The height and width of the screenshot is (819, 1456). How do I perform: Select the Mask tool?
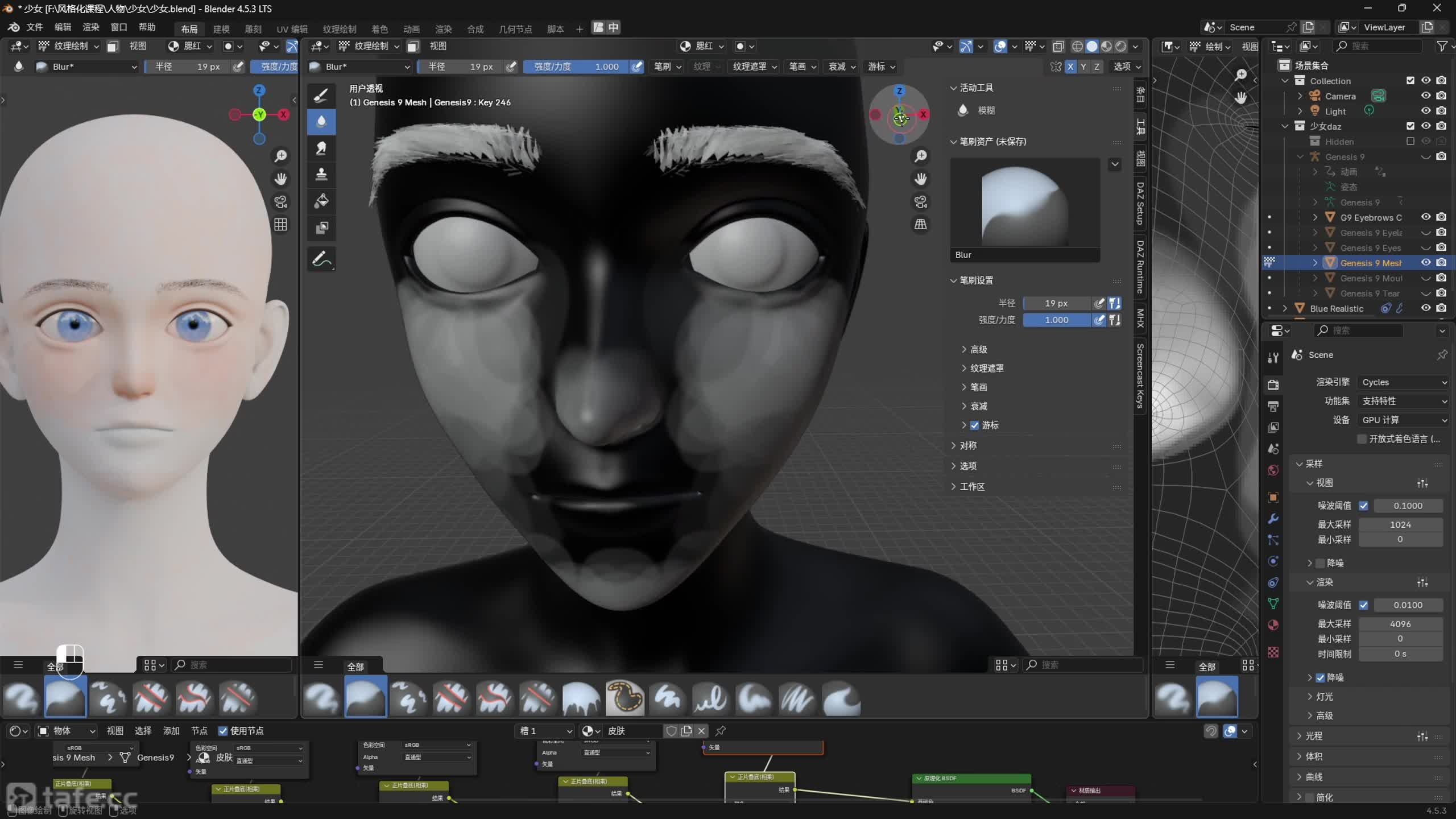321,227
